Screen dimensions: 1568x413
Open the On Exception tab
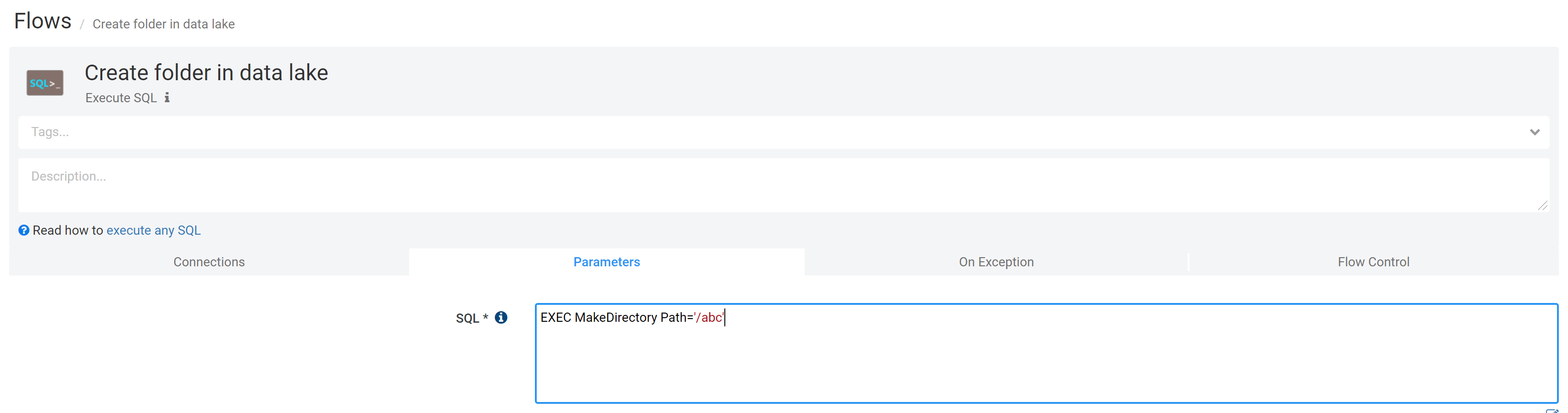point(996,262)
